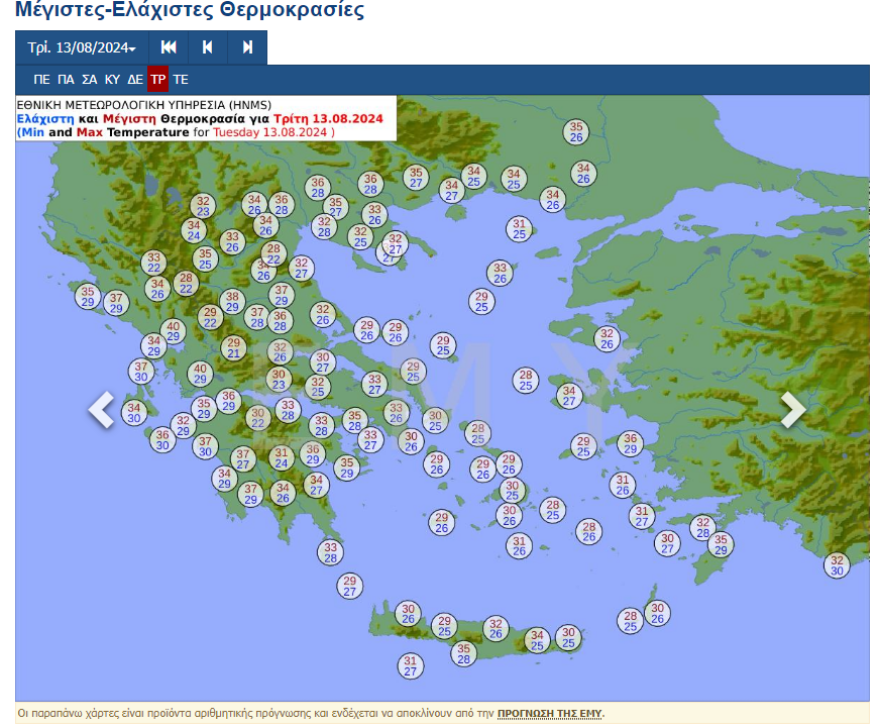This screenshot has height=728, width=880.
Task: Select the highlighted ΤΡ day tab
Action: pos(158,79)
